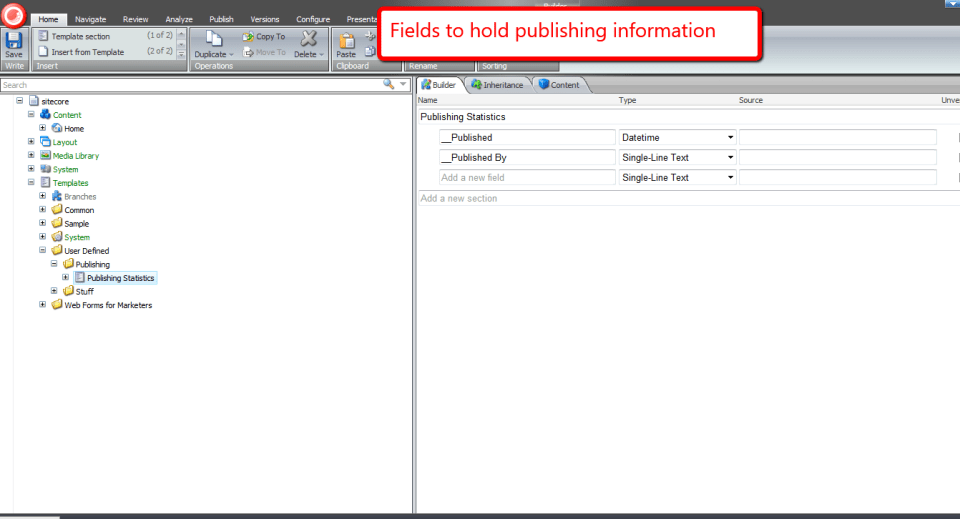Click the Publishing Statistics template icon
Viewport: 960px width, 519px height.
pyautogui.click(x=80, y=277)
